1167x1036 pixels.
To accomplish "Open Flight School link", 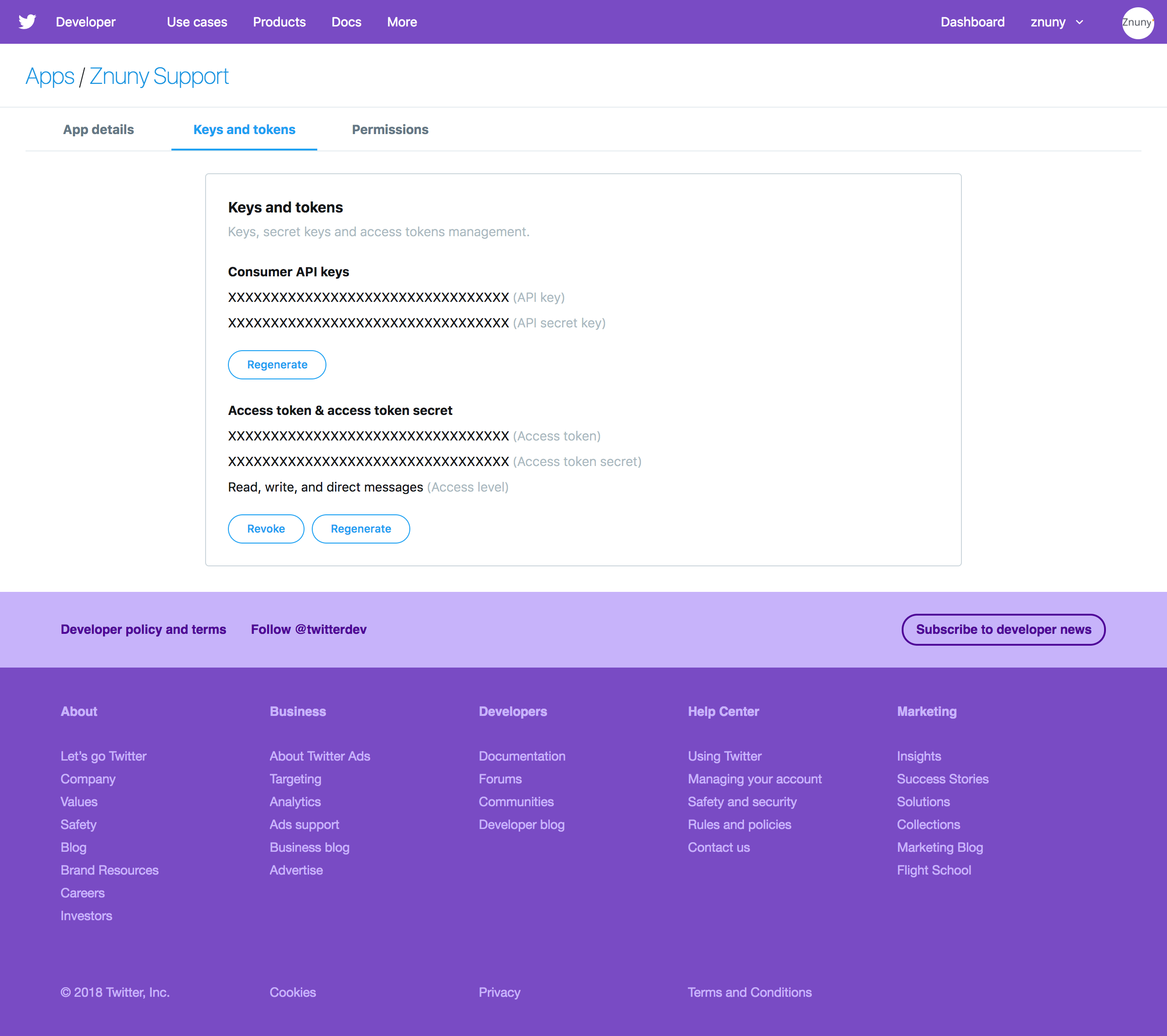I will click(x=934, y=870).
